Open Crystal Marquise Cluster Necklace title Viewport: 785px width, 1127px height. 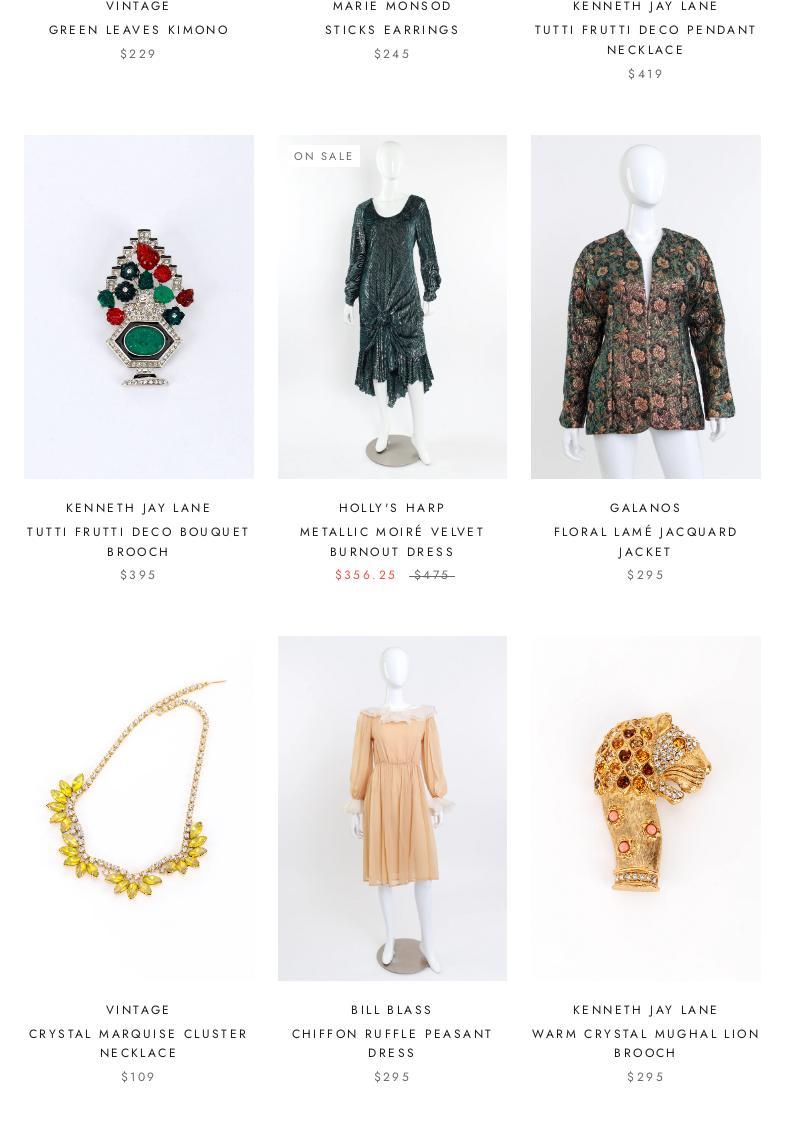pos(138,1043)
